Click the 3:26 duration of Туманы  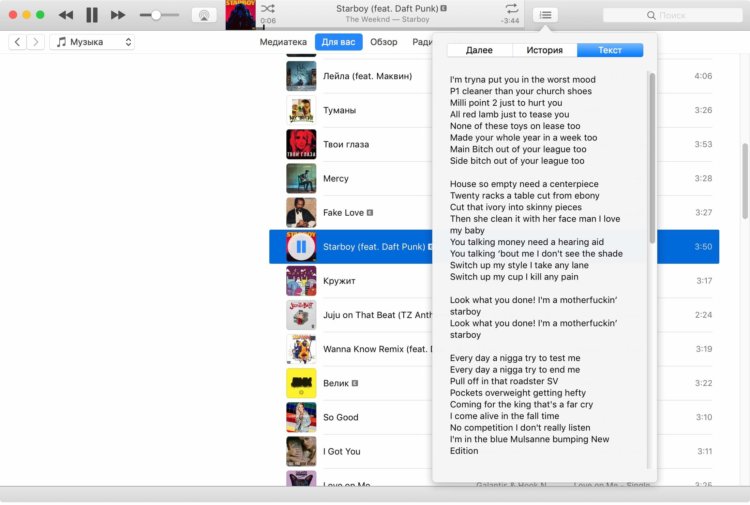click(703, 110)
